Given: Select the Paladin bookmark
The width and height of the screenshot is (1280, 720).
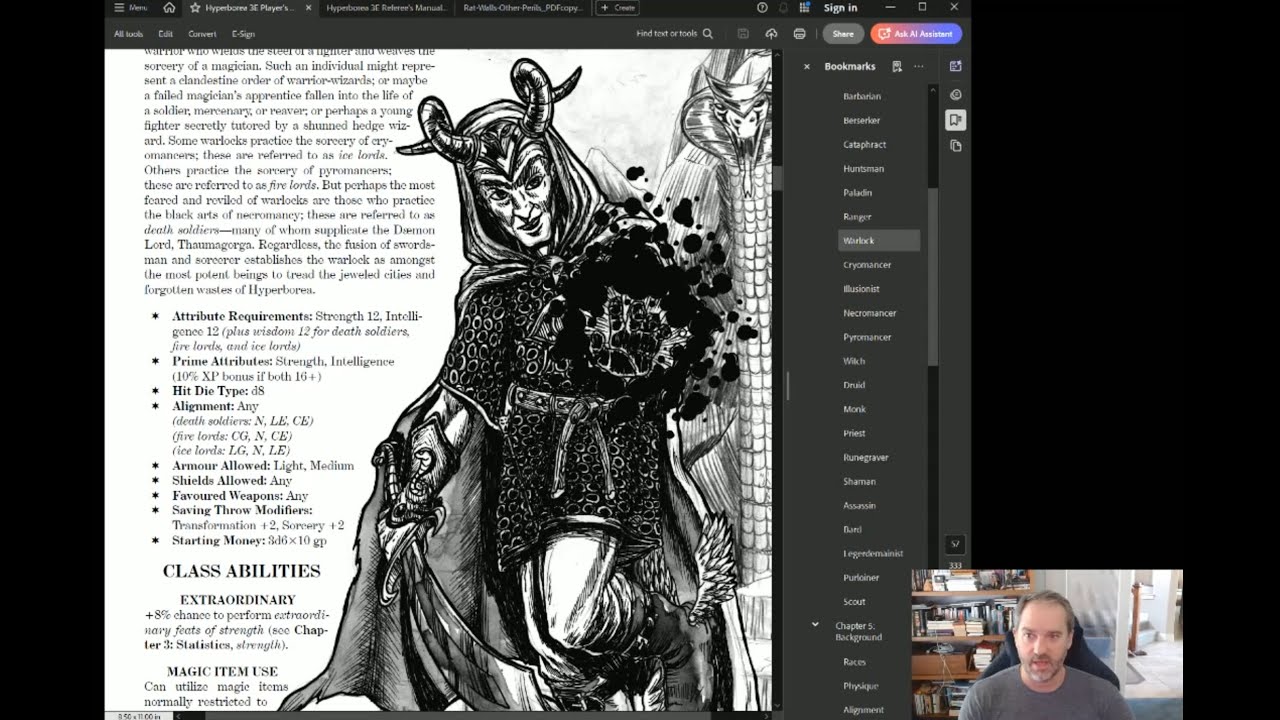Looking at the screenshot, I should click(x=857, y=192).
